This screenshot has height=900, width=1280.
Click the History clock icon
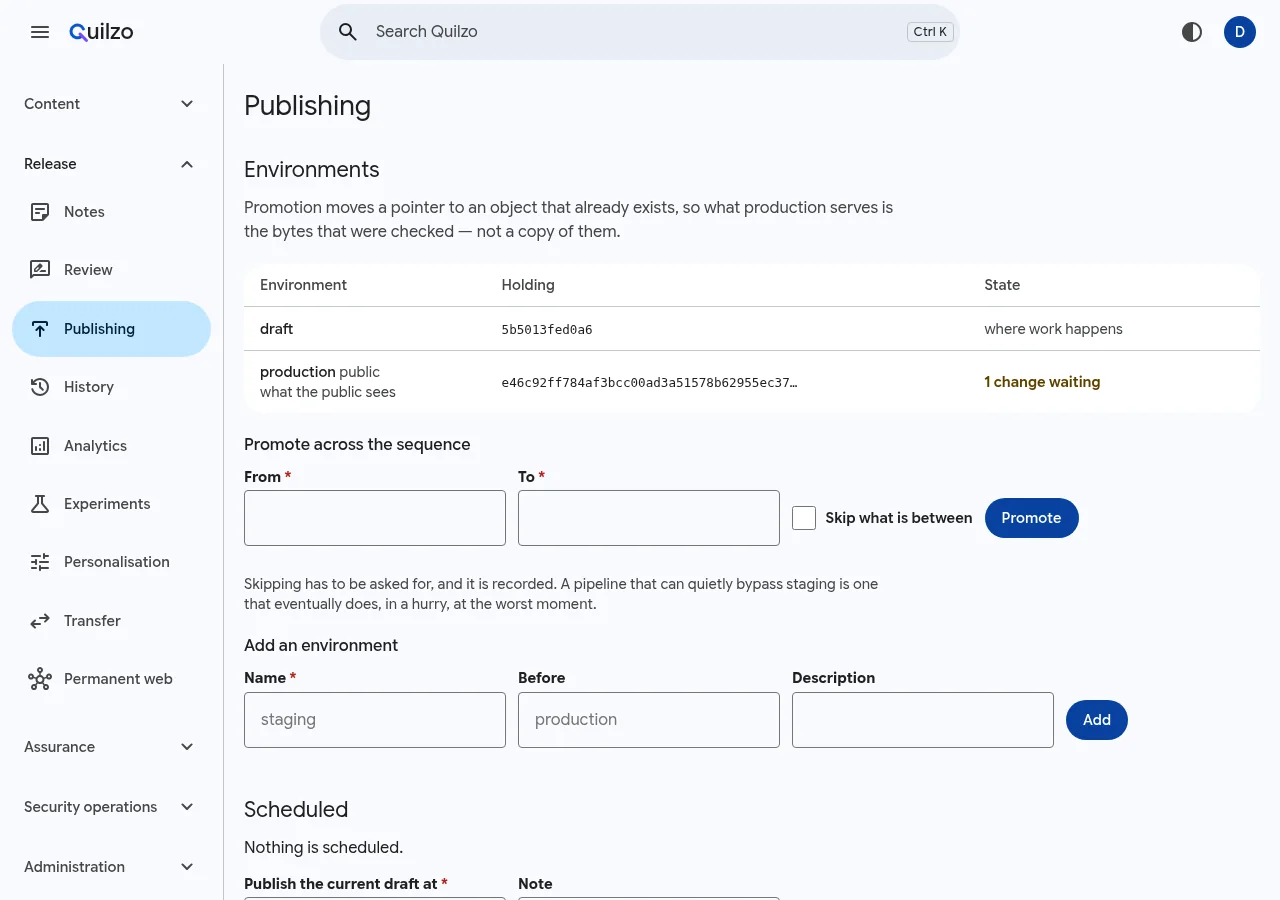[x=40, y=387]
